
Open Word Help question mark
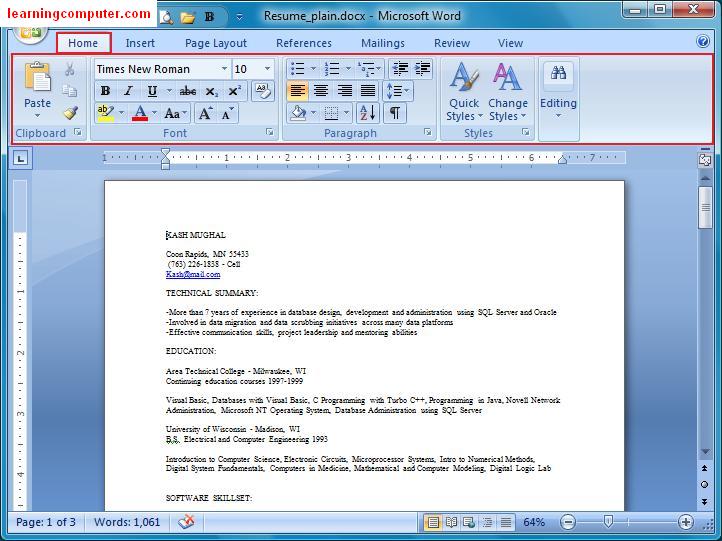coord(703,41)
